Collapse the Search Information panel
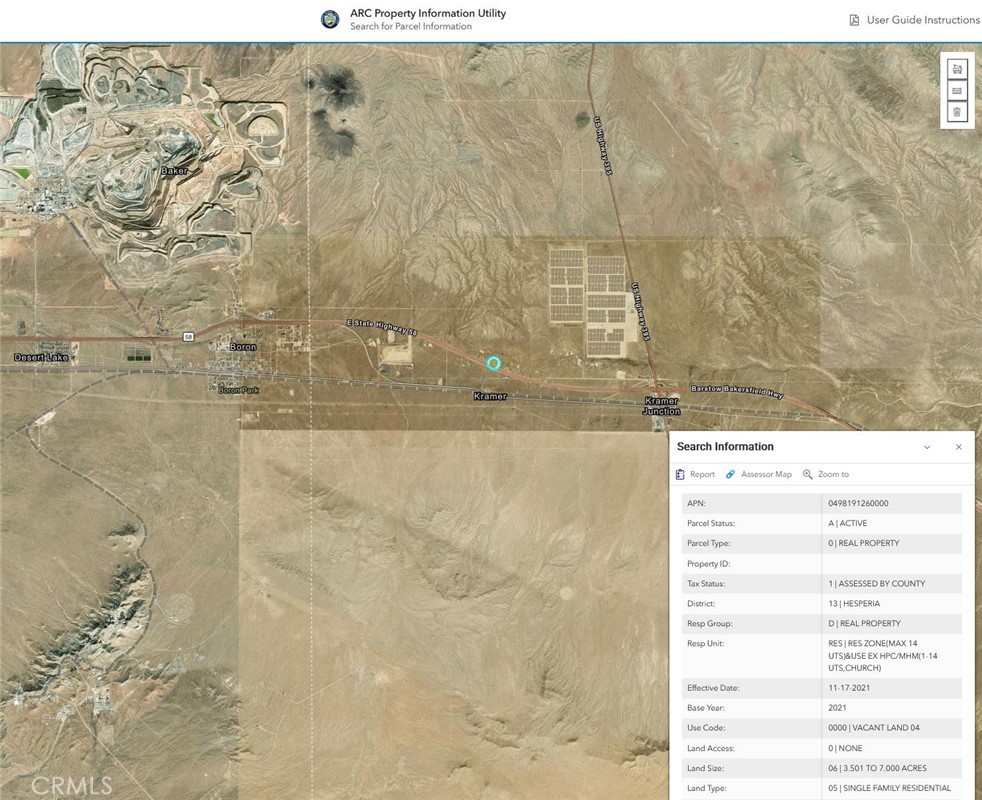 (x=927, y=447)
